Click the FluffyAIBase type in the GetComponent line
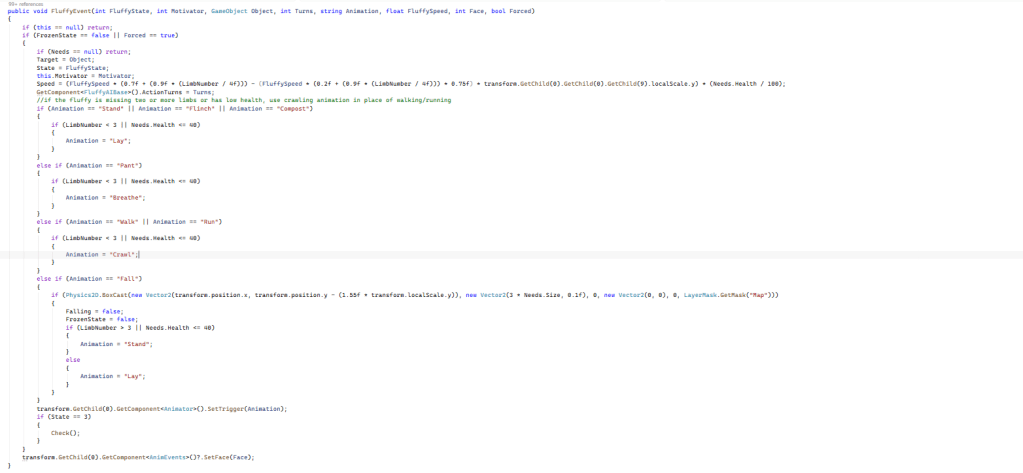Screen dimensions: 1023x473 [102, 92]
